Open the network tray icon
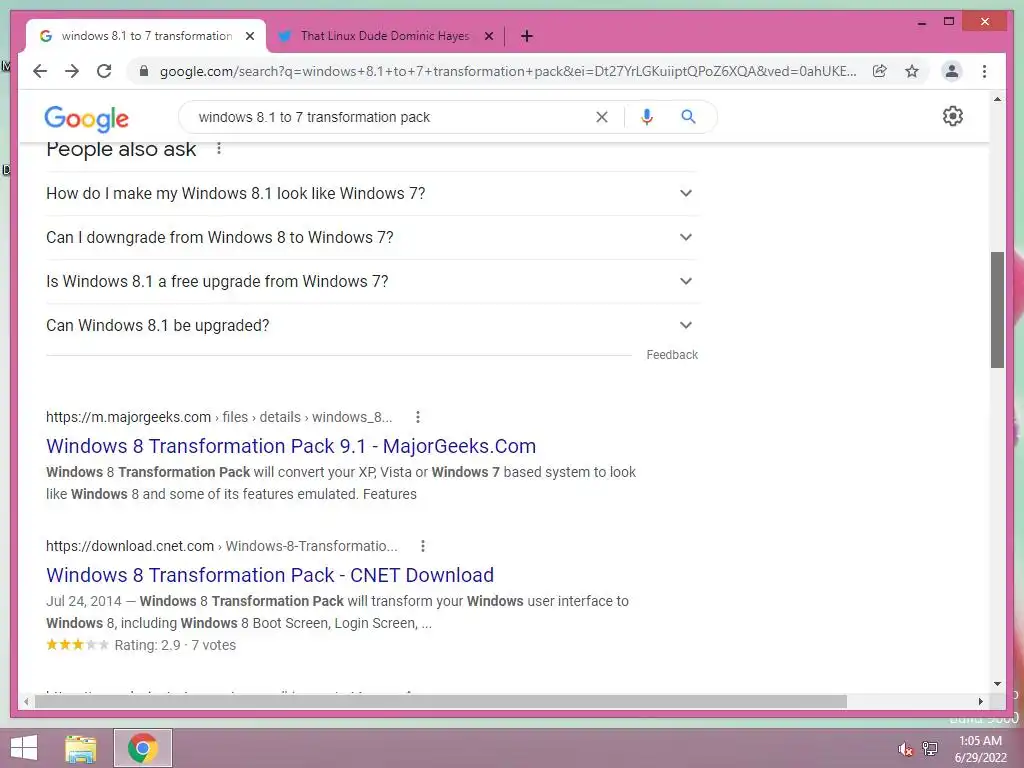Screen dimensions: 1024x768 pos(930,748)
